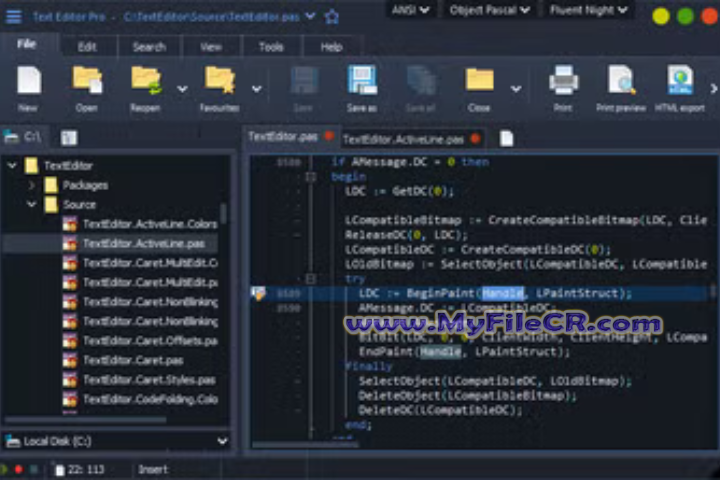Select TextEditor.ActiveLine.pas file in tree
This screenshot has width=720, height=480.
click(144, 243)
